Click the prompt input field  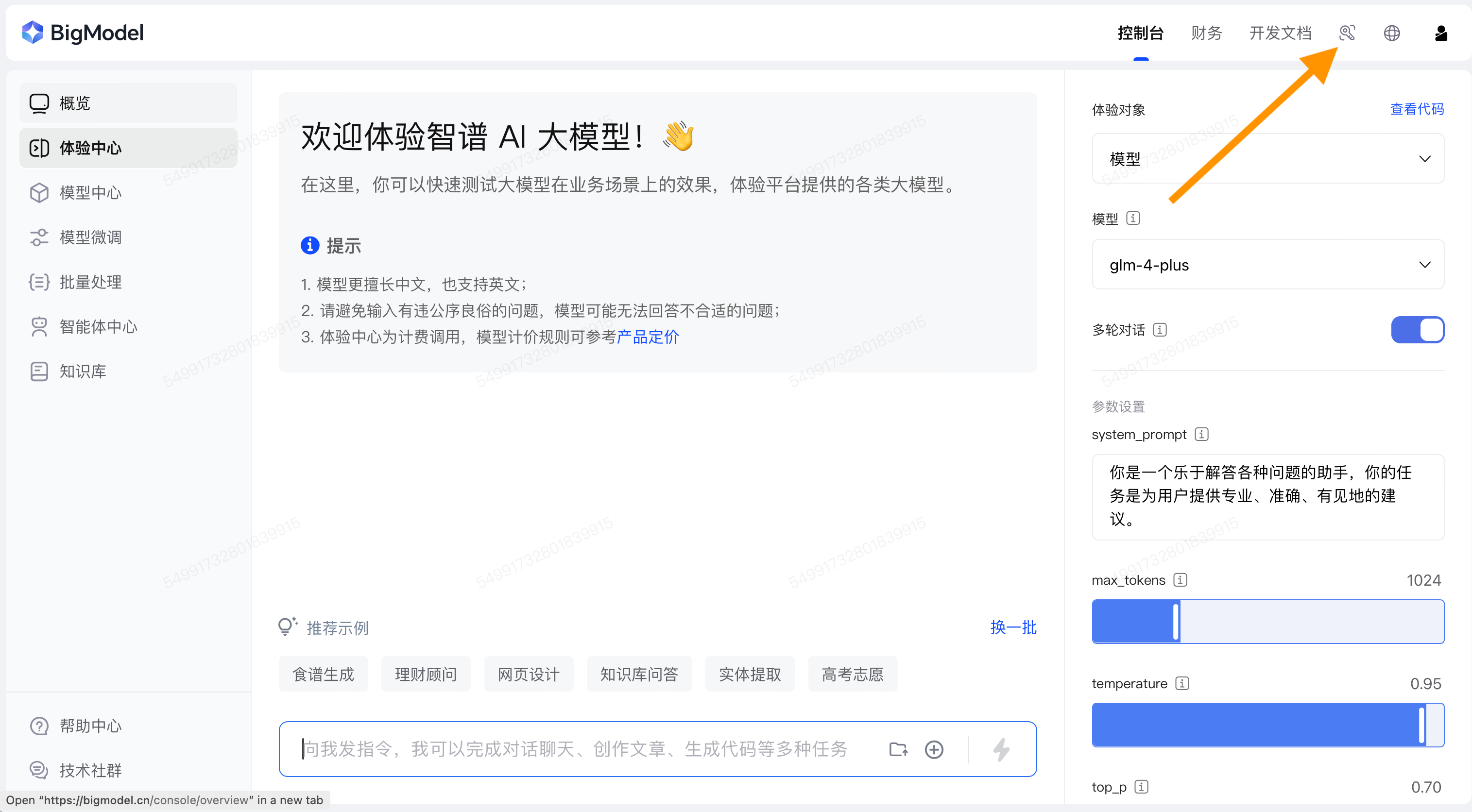pos(571,749)
